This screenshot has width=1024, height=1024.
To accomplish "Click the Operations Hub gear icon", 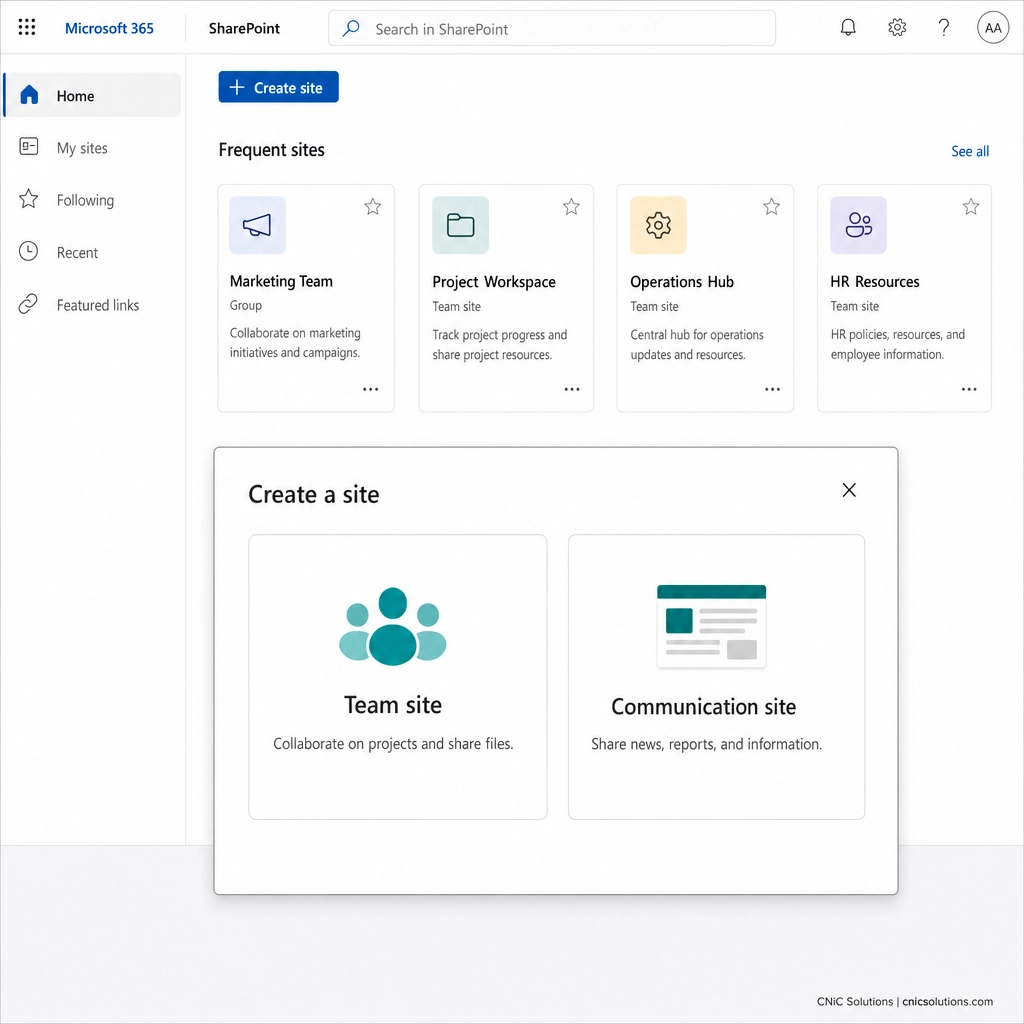I will click(x=658, y=225).
